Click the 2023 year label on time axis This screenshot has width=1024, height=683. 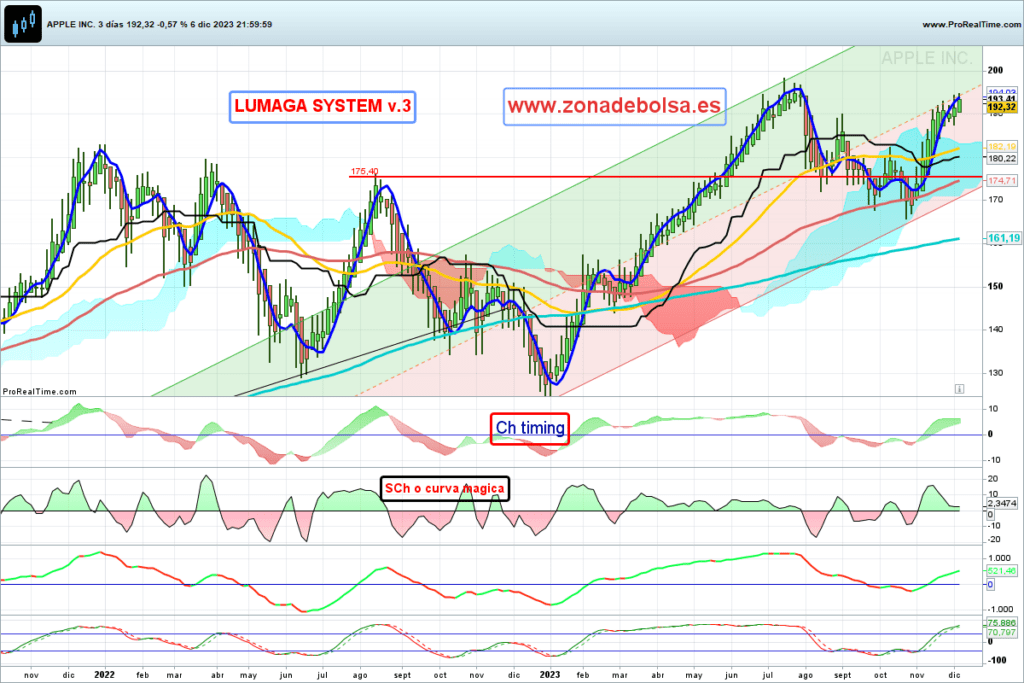pos(550,675)
